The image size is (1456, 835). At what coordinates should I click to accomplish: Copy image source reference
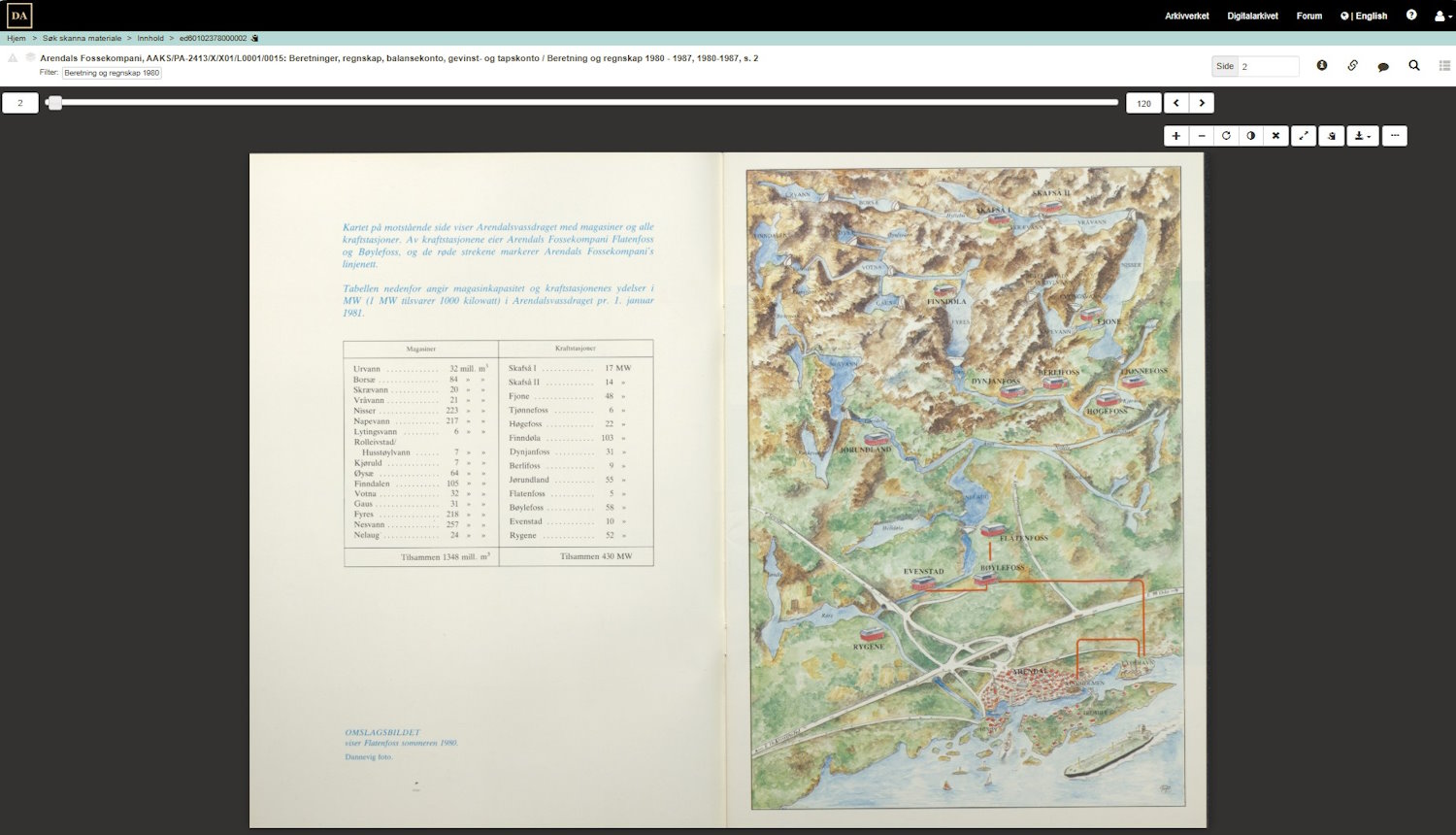(1332, 136)
